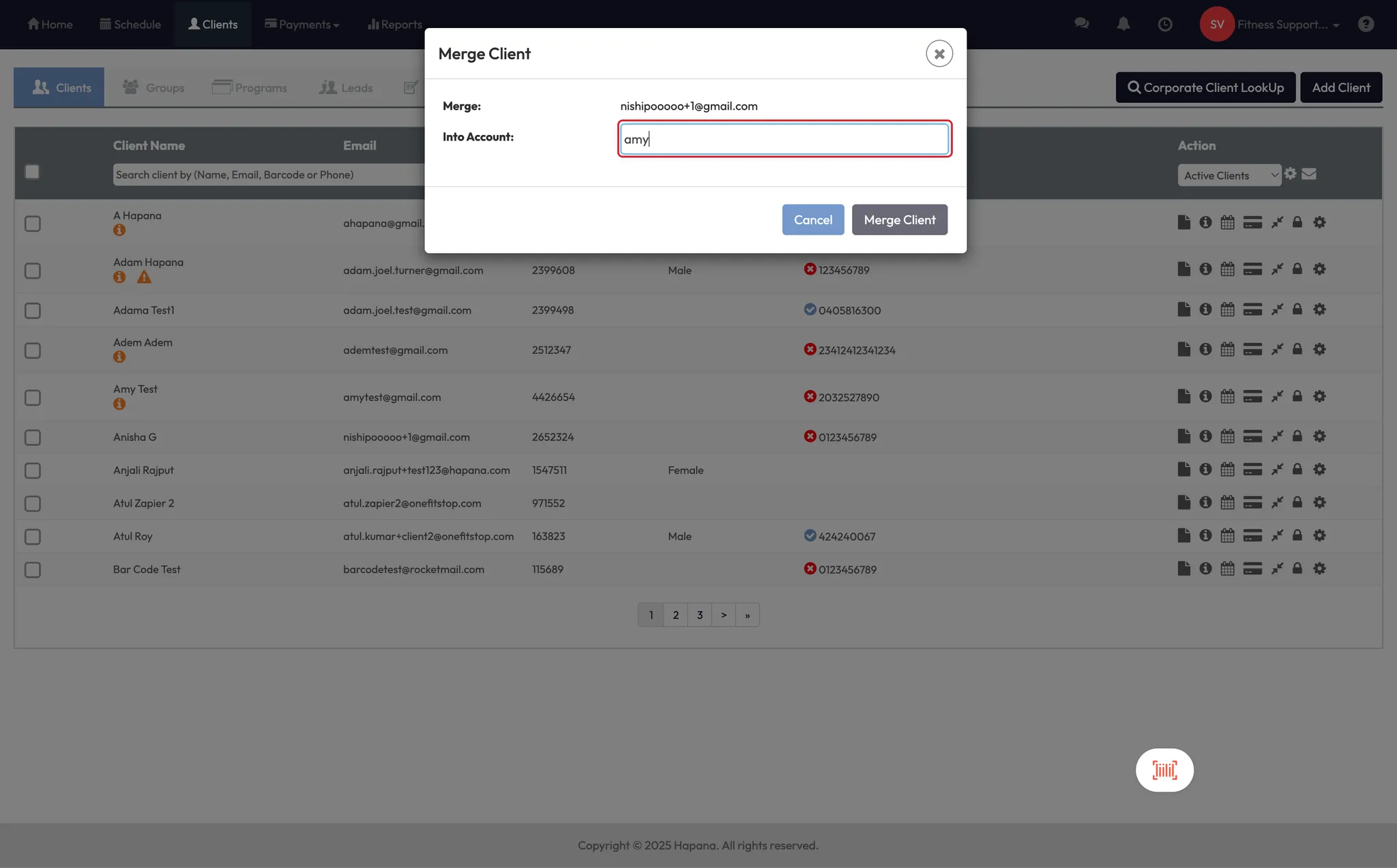Viewport: 1397px width, 868px height.
Task: Expand the Active Clients dropdown
Action: (x=1229, y=175)
